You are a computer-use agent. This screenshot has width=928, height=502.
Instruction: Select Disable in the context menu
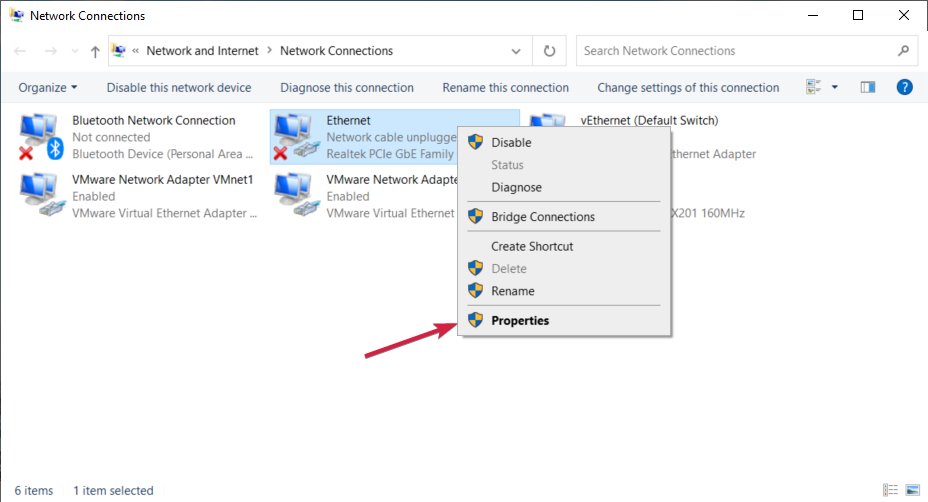coord(511,143)
